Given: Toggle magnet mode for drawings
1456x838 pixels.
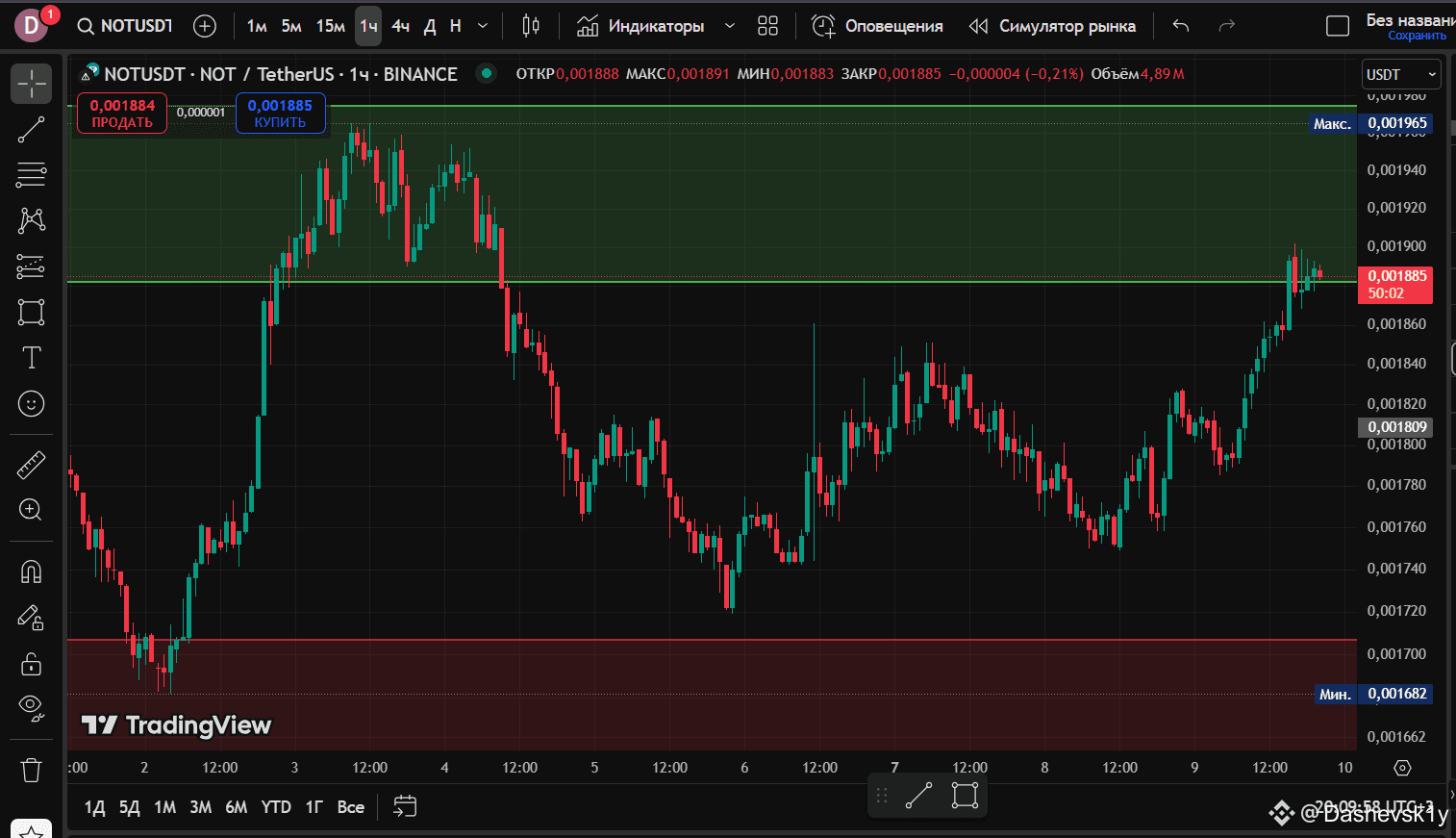Looking at the screenshot, I should point(31,571).
